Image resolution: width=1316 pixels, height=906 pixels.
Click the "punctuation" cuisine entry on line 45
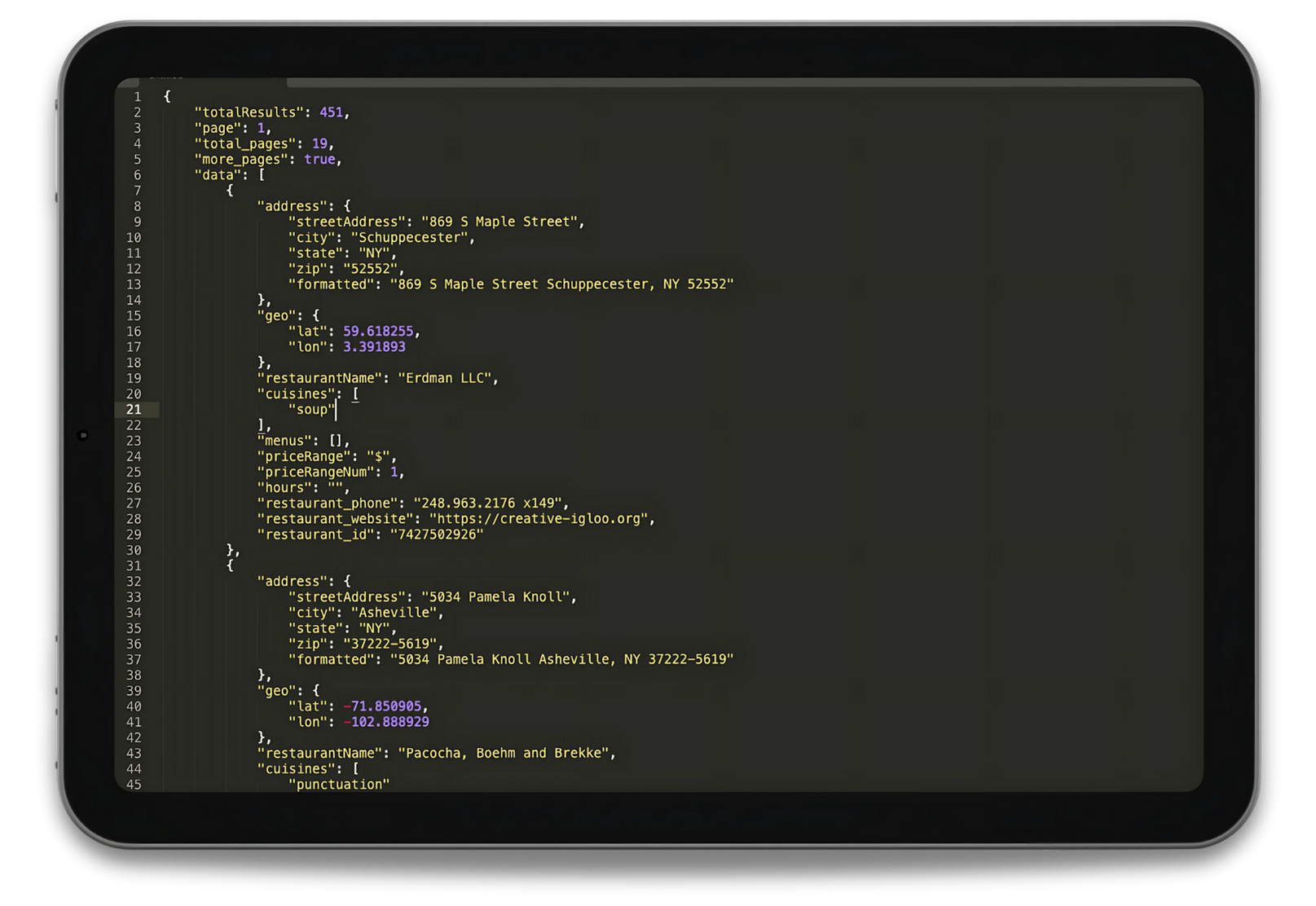(x=339, y=785)
